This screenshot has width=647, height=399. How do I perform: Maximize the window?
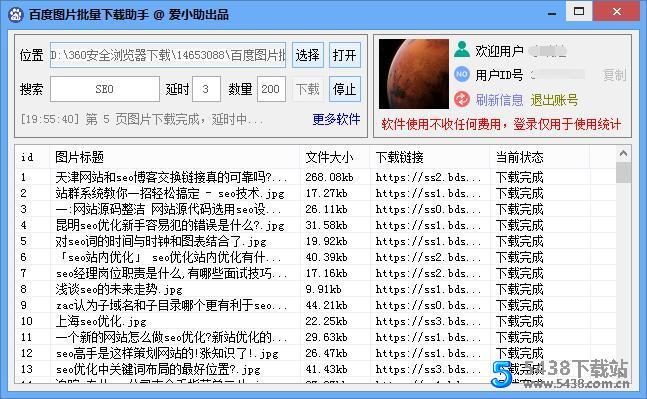579,11
